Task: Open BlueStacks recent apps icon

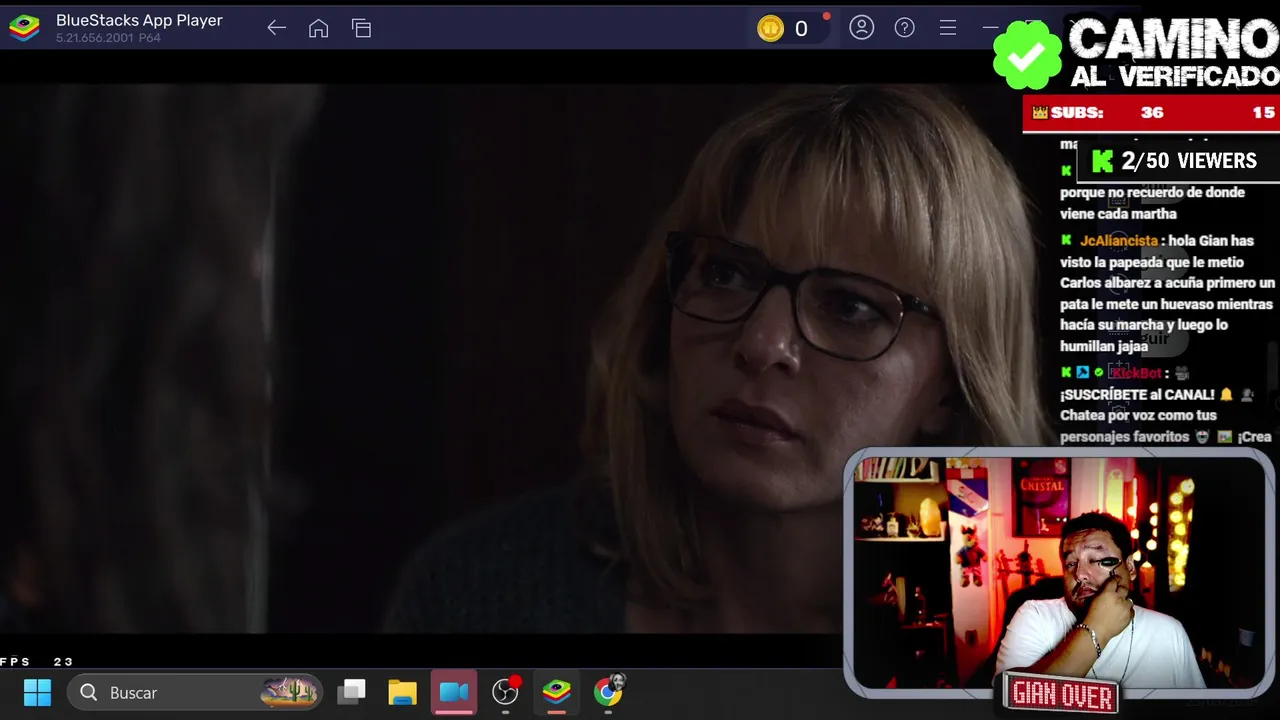Action: [x=362, y=28]
